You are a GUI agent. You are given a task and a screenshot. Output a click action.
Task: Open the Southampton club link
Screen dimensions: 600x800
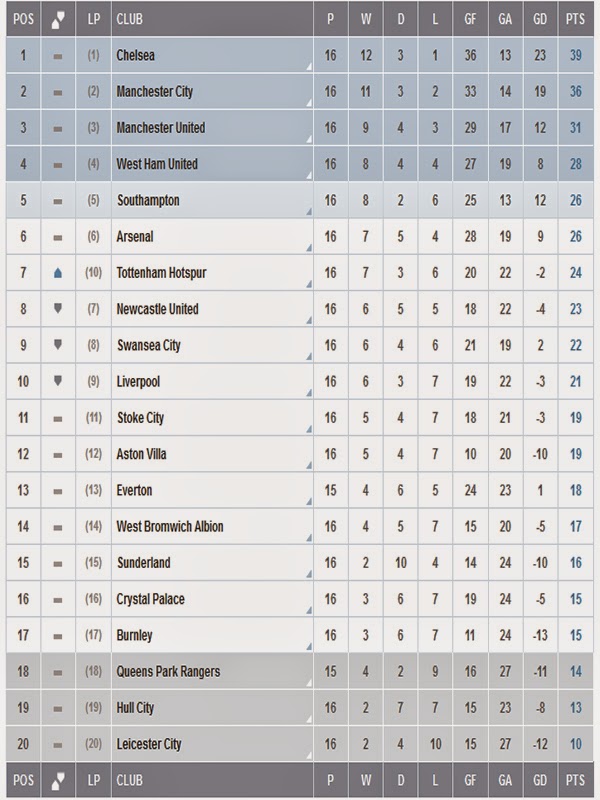tap(148, 200)
